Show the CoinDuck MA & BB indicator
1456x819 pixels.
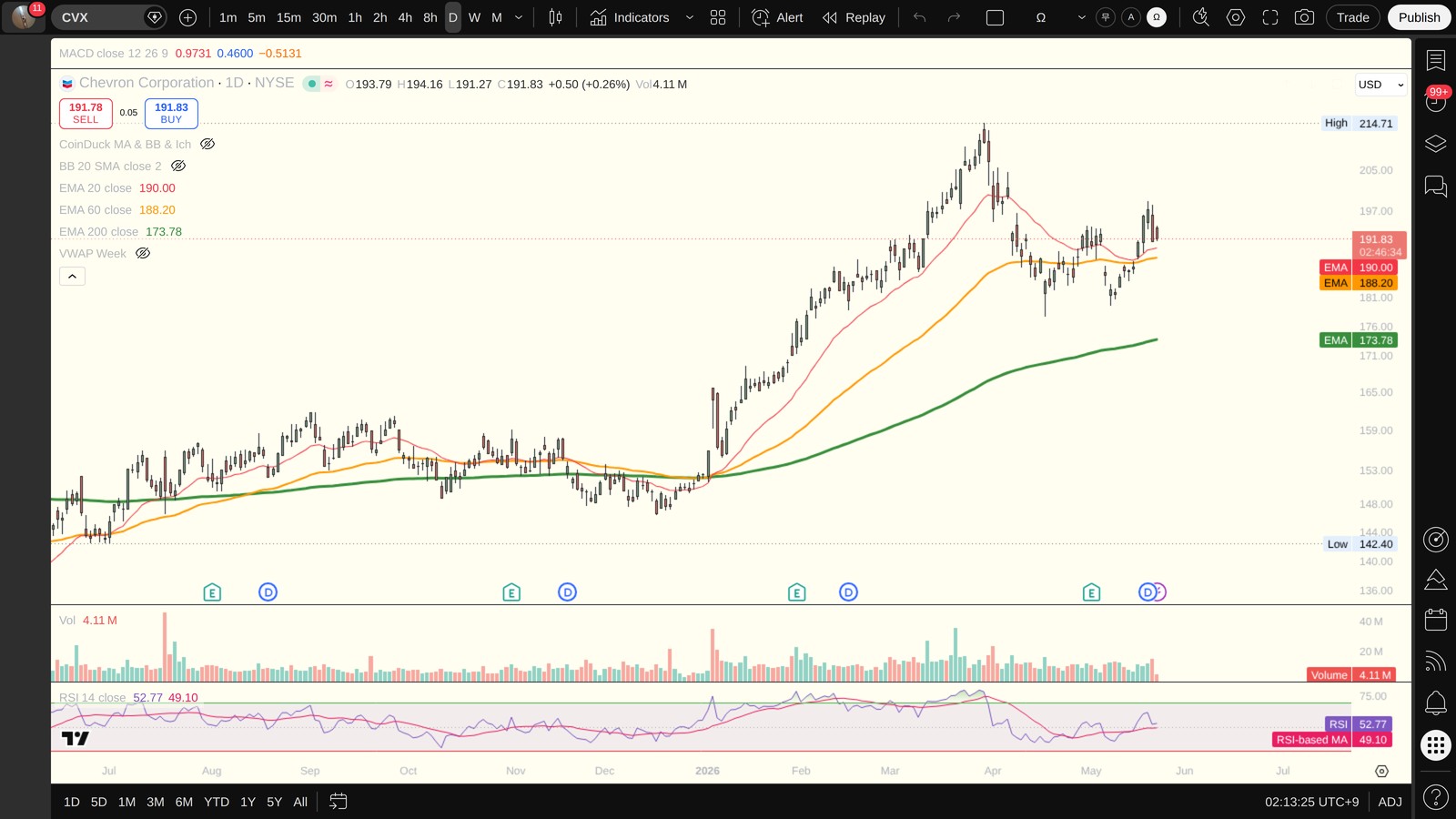point(207,144)
